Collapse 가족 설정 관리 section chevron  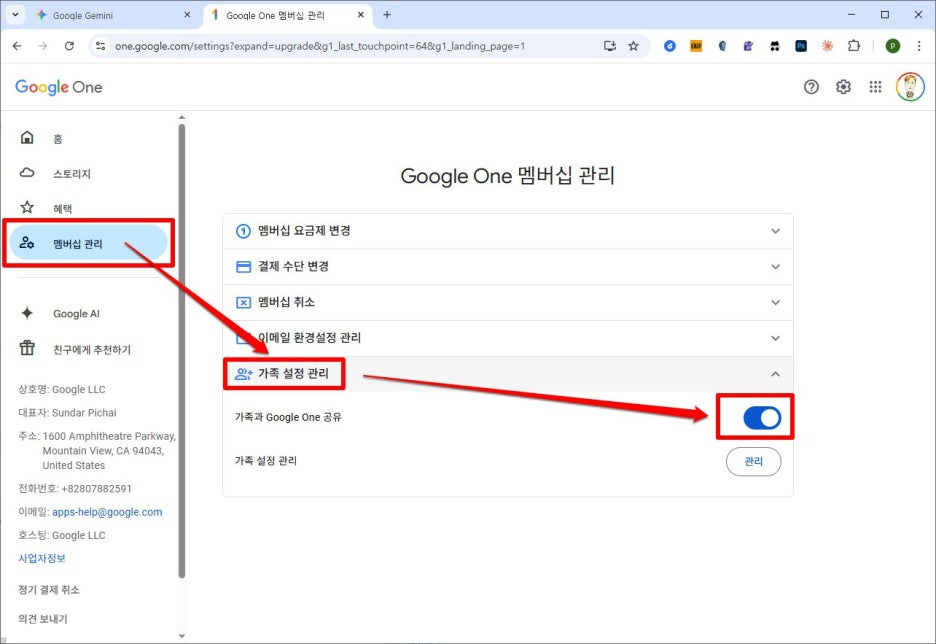click(x=775, y=374)
